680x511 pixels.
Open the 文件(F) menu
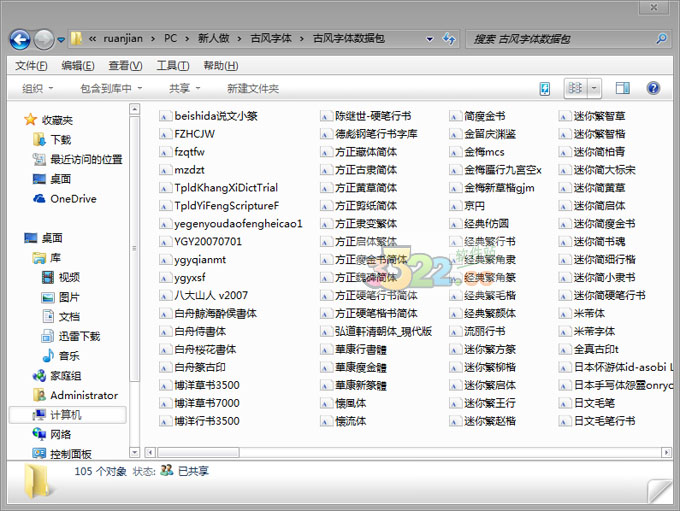(31, 66)
